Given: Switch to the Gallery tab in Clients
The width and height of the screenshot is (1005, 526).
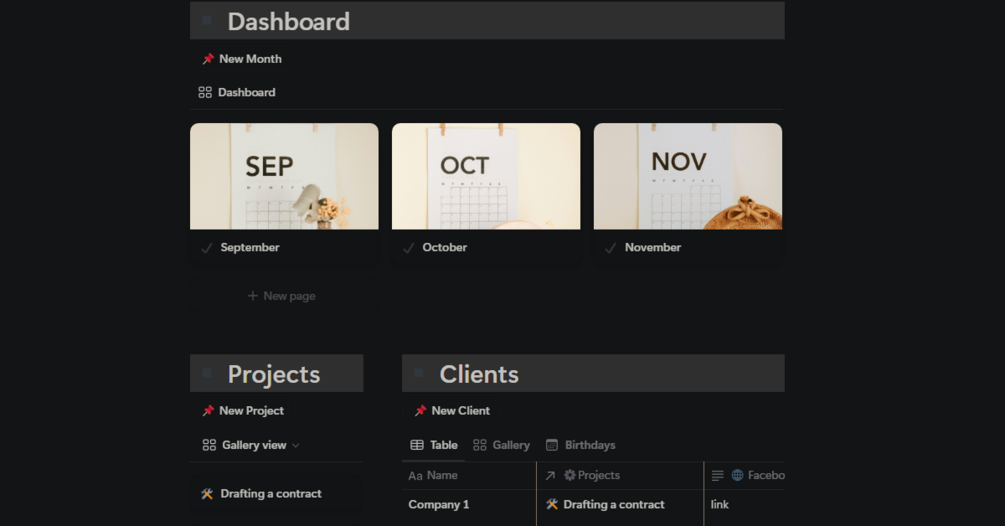Looking at the screenshot, I should (501, 445).
